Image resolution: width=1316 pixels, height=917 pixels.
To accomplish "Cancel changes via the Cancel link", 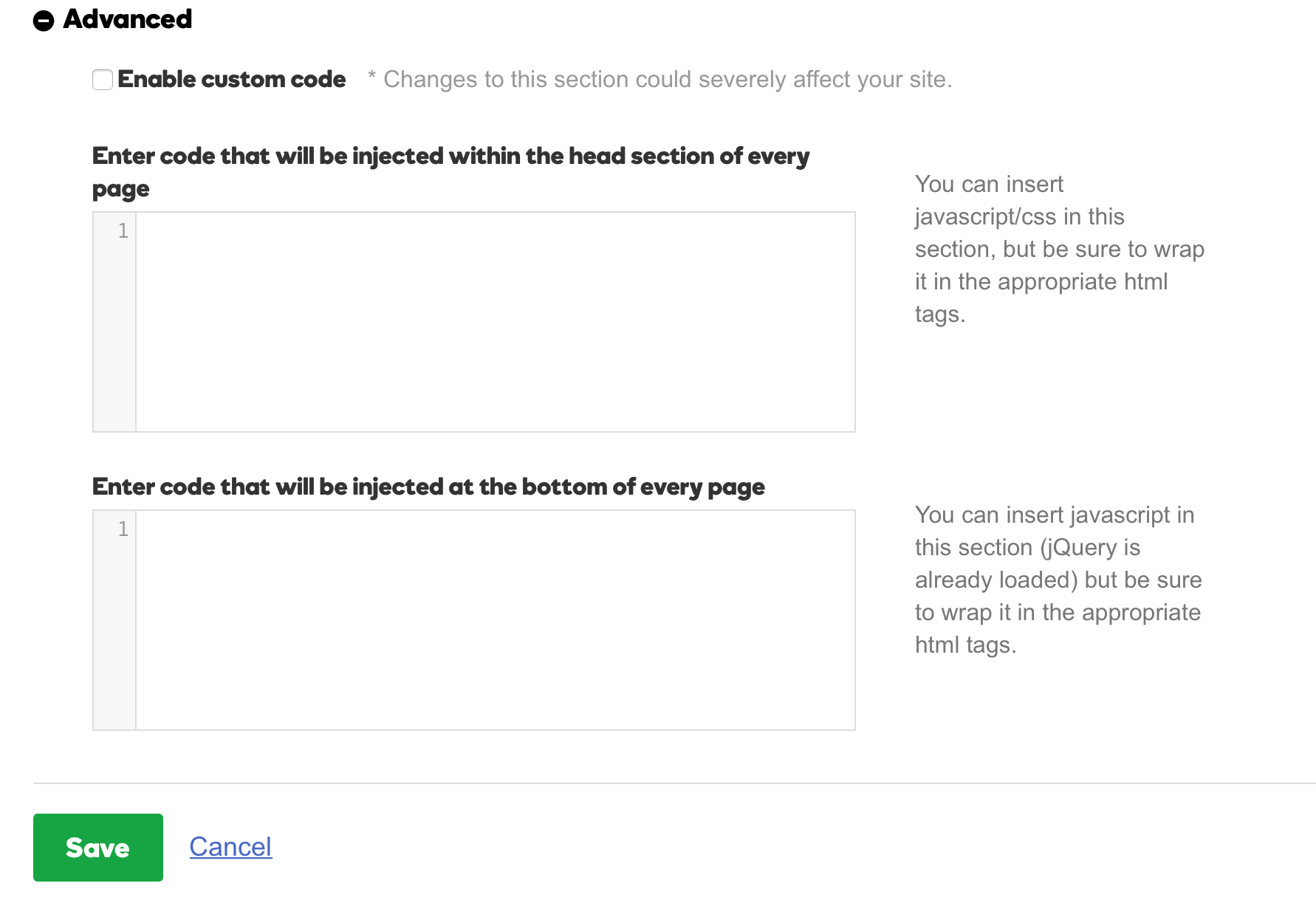I will point(230,847).
